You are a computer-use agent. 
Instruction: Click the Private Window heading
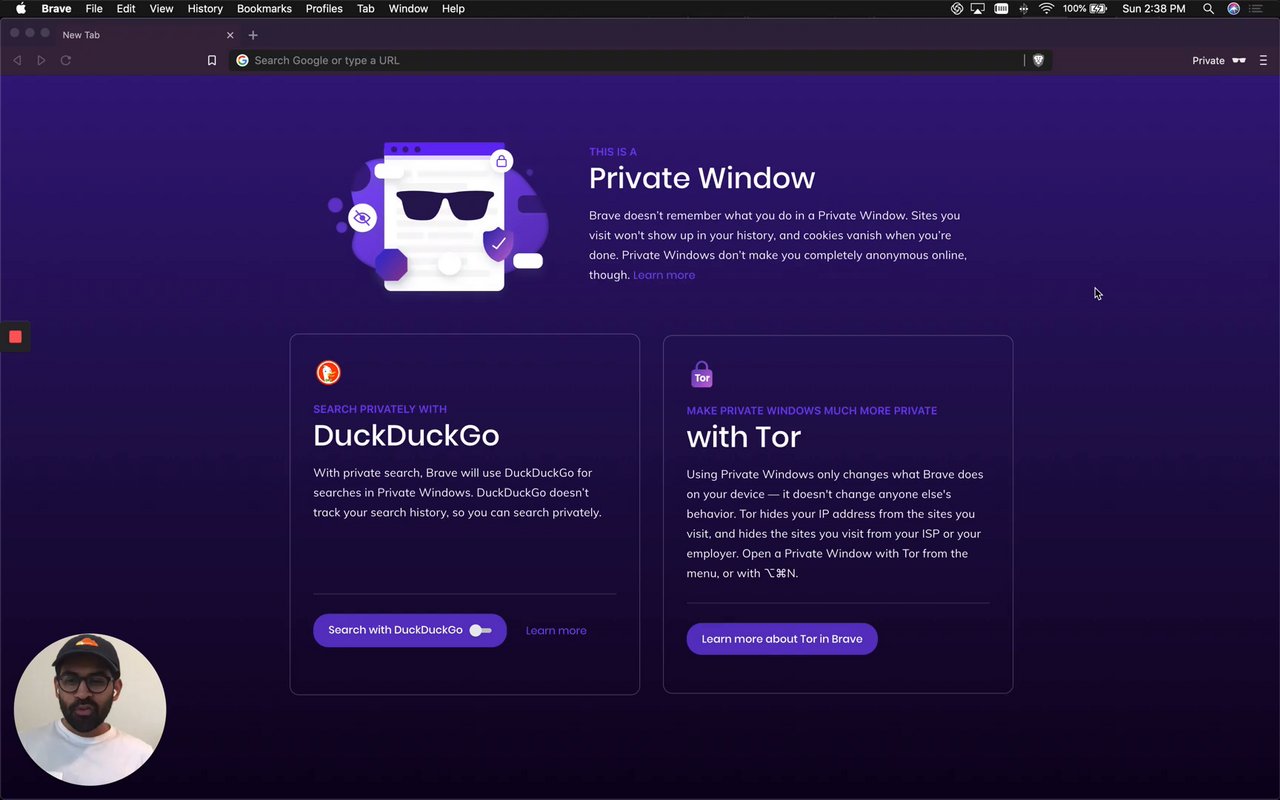[702, 178]
